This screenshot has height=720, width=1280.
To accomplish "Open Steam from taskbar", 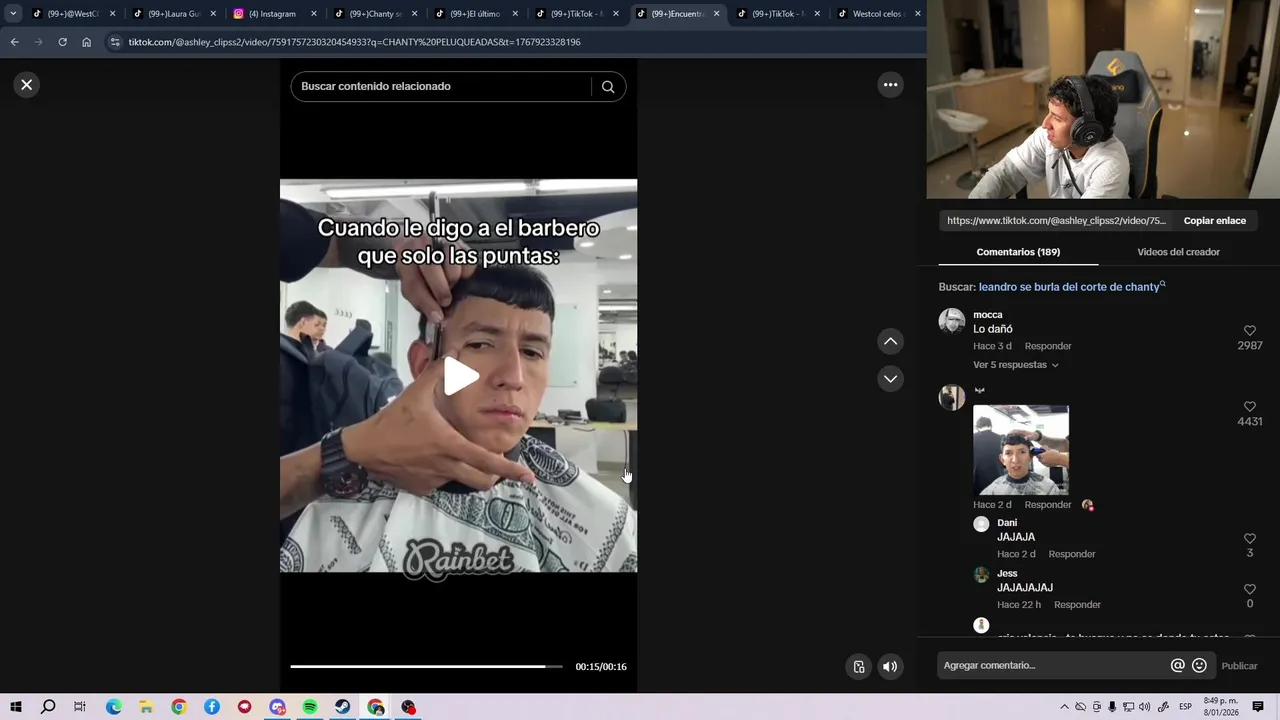I will coord(343,707).
